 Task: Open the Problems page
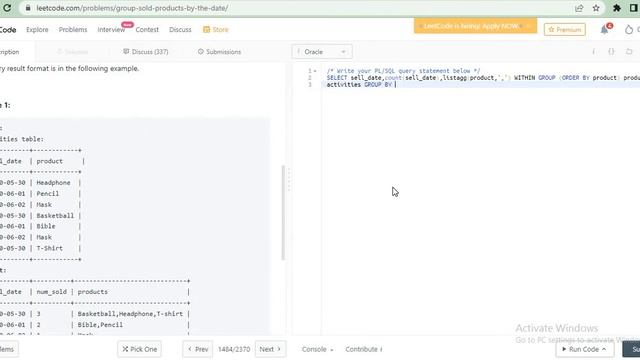(73, 29)
